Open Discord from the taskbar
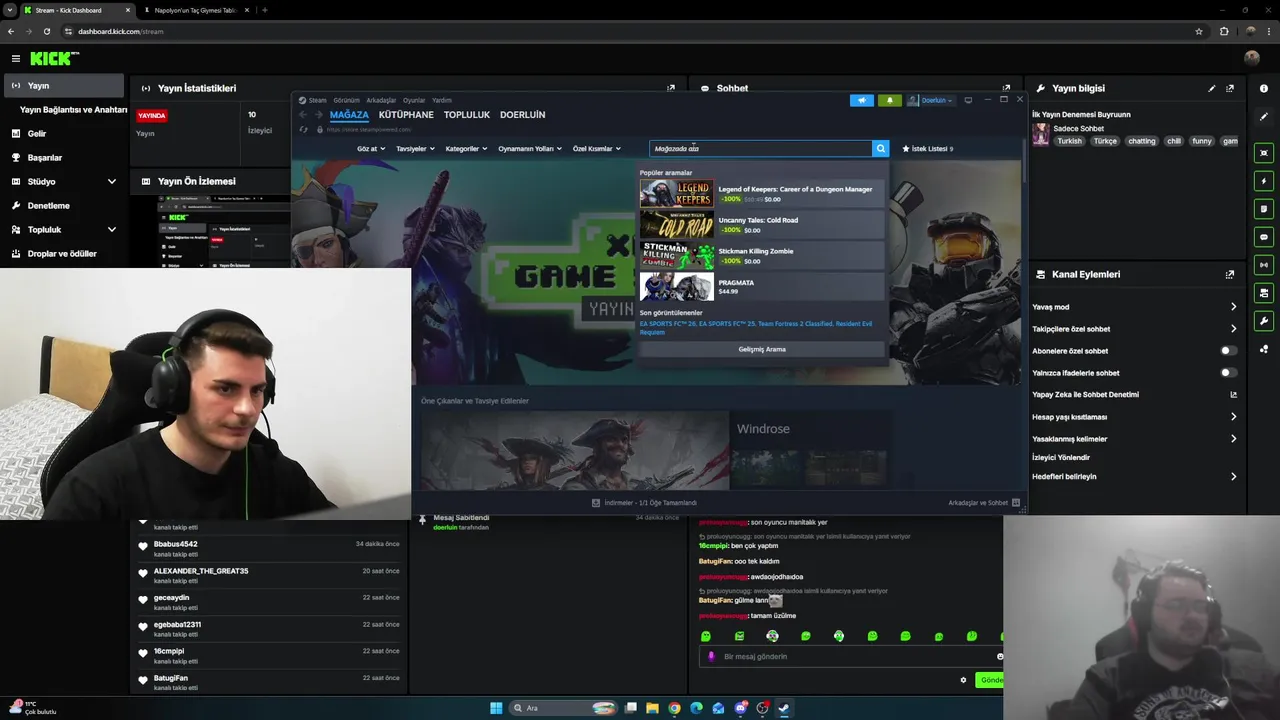The image size is (1280, 720). point(740,708)
